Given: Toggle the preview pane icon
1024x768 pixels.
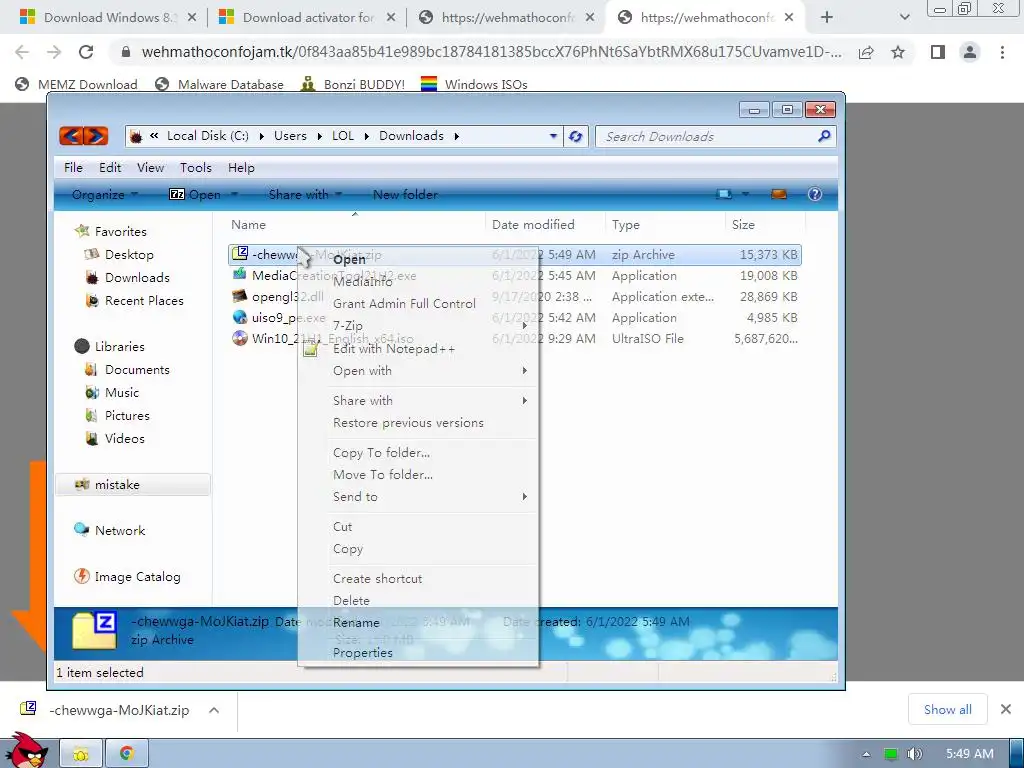Looking at the screenshot, I should 778,195.
